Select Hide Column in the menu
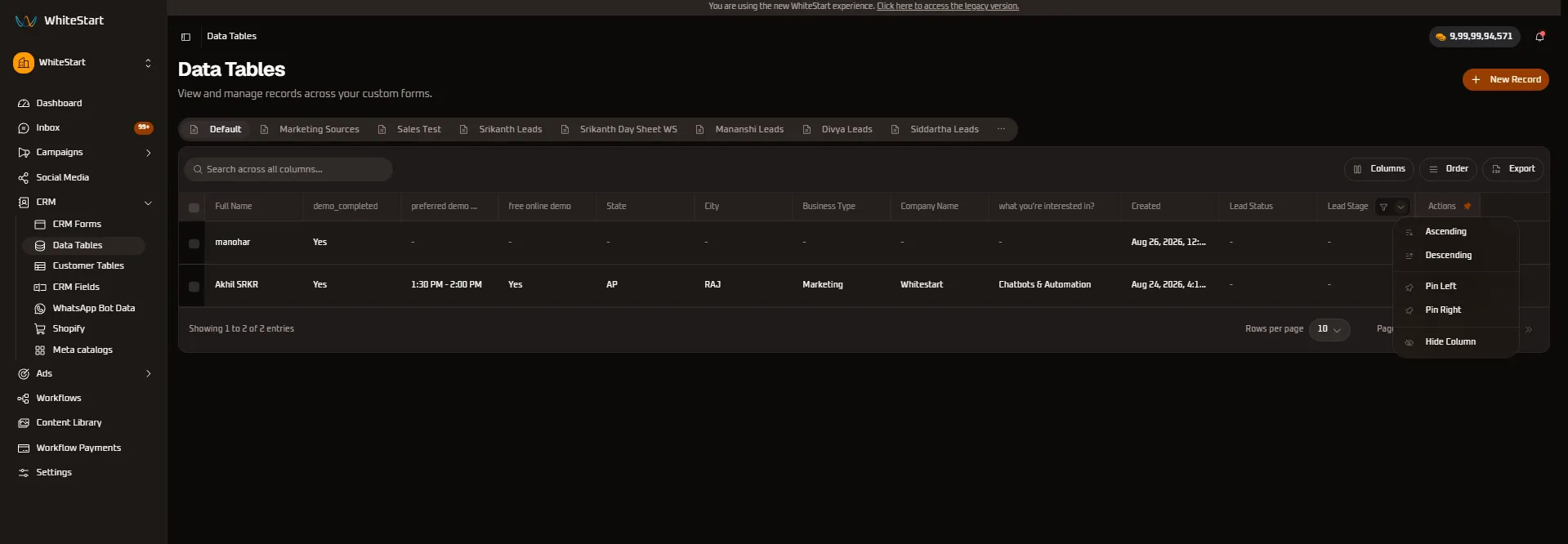This screenshot has height=544, width=1568. click(1455, 342)
